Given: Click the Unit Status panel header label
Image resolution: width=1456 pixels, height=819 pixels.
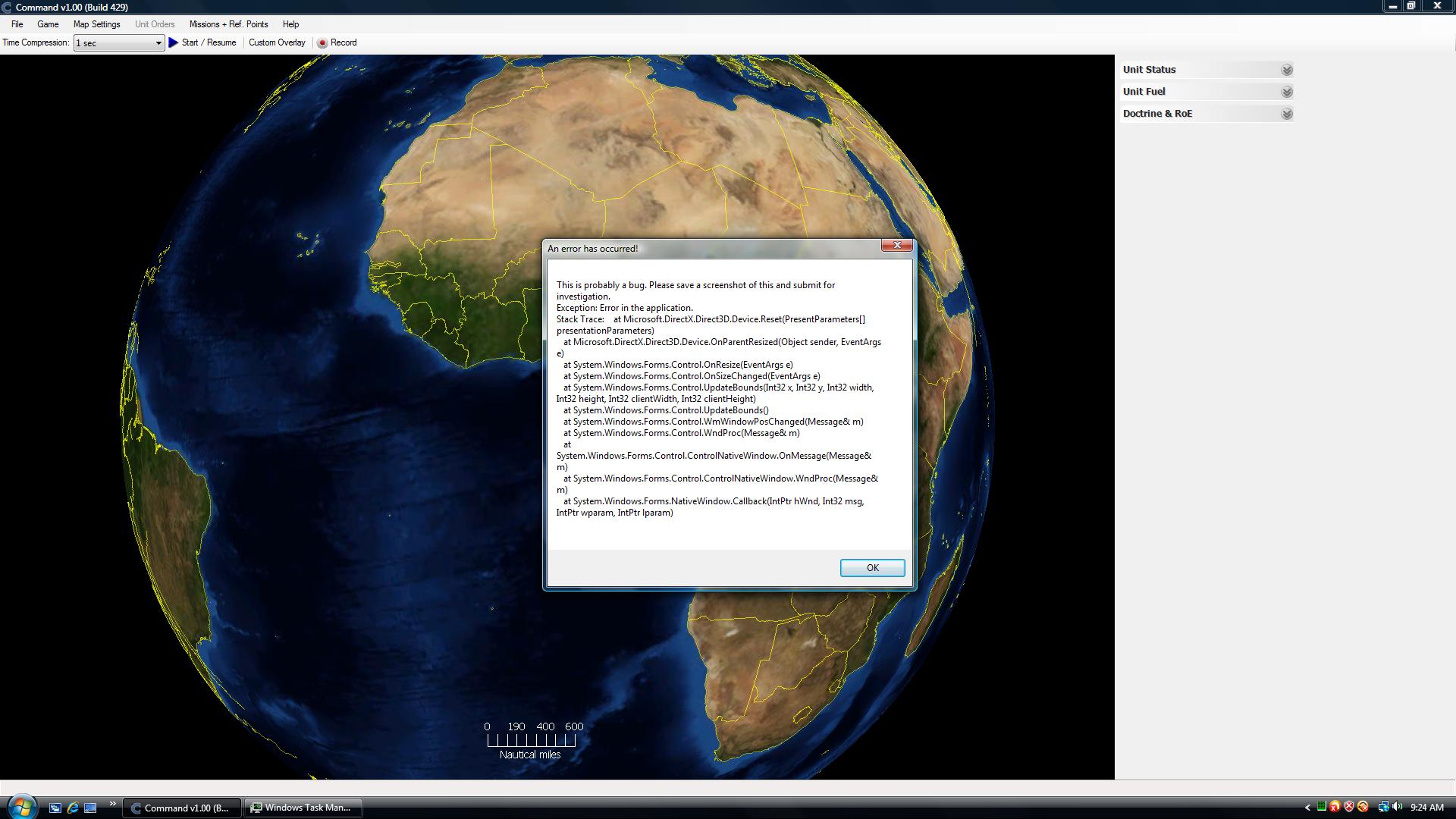Looking at the screenshot, I should 1149,70.
